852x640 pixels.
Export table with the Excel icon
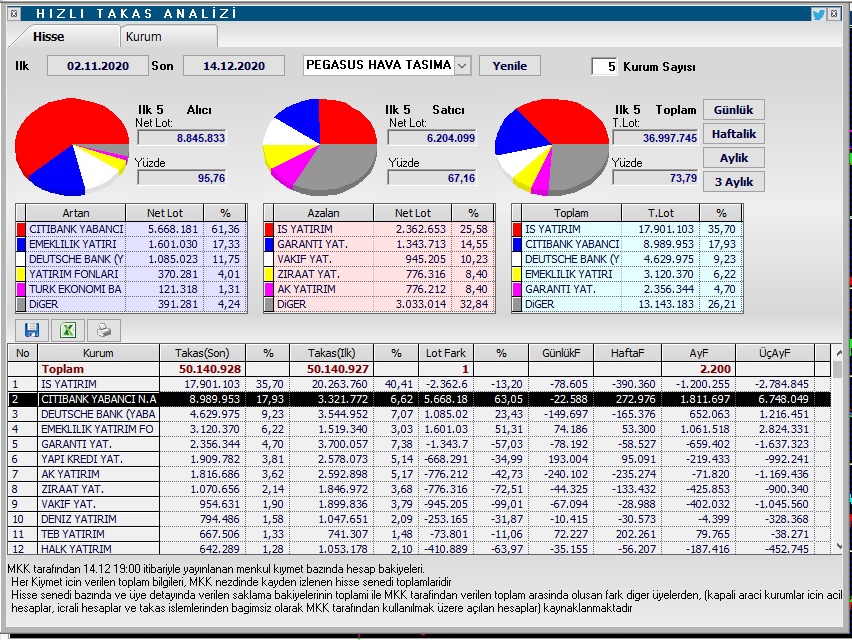pyautogui.click(x=68, y=330)
